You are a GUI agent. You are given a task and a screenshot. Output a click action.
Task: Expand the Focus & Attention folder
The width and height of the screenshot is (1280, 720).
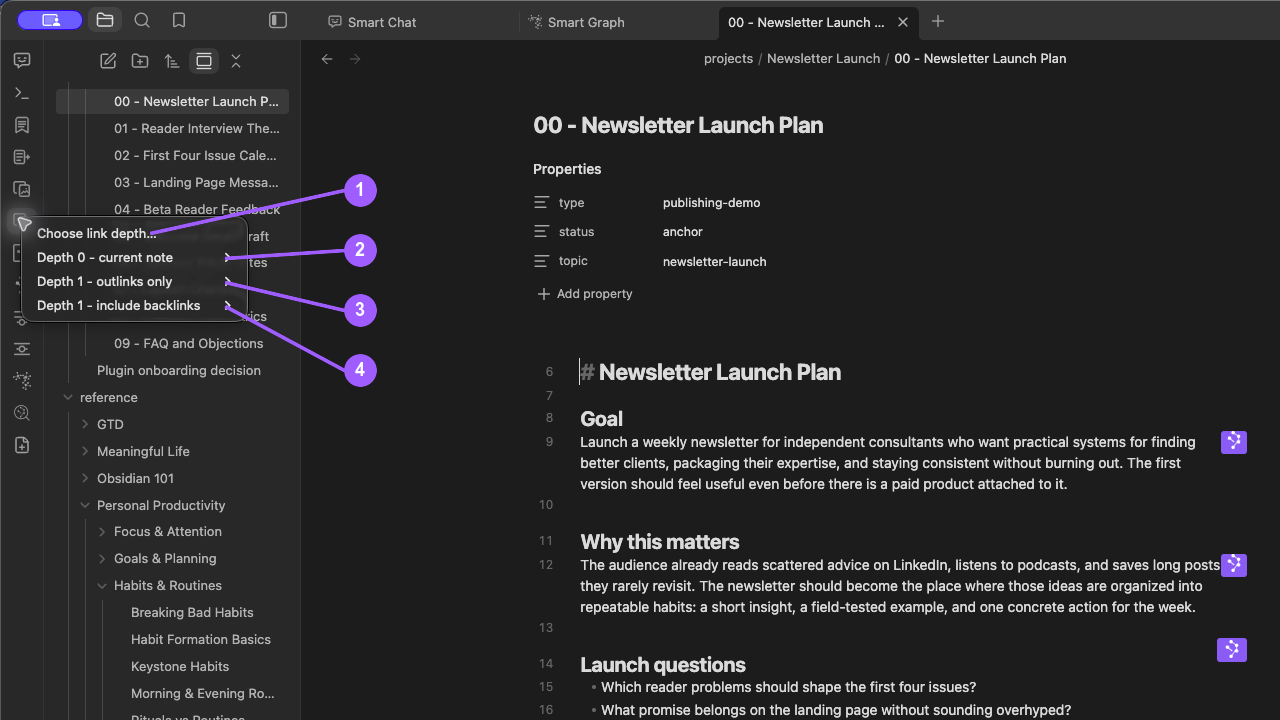(102, 531)
